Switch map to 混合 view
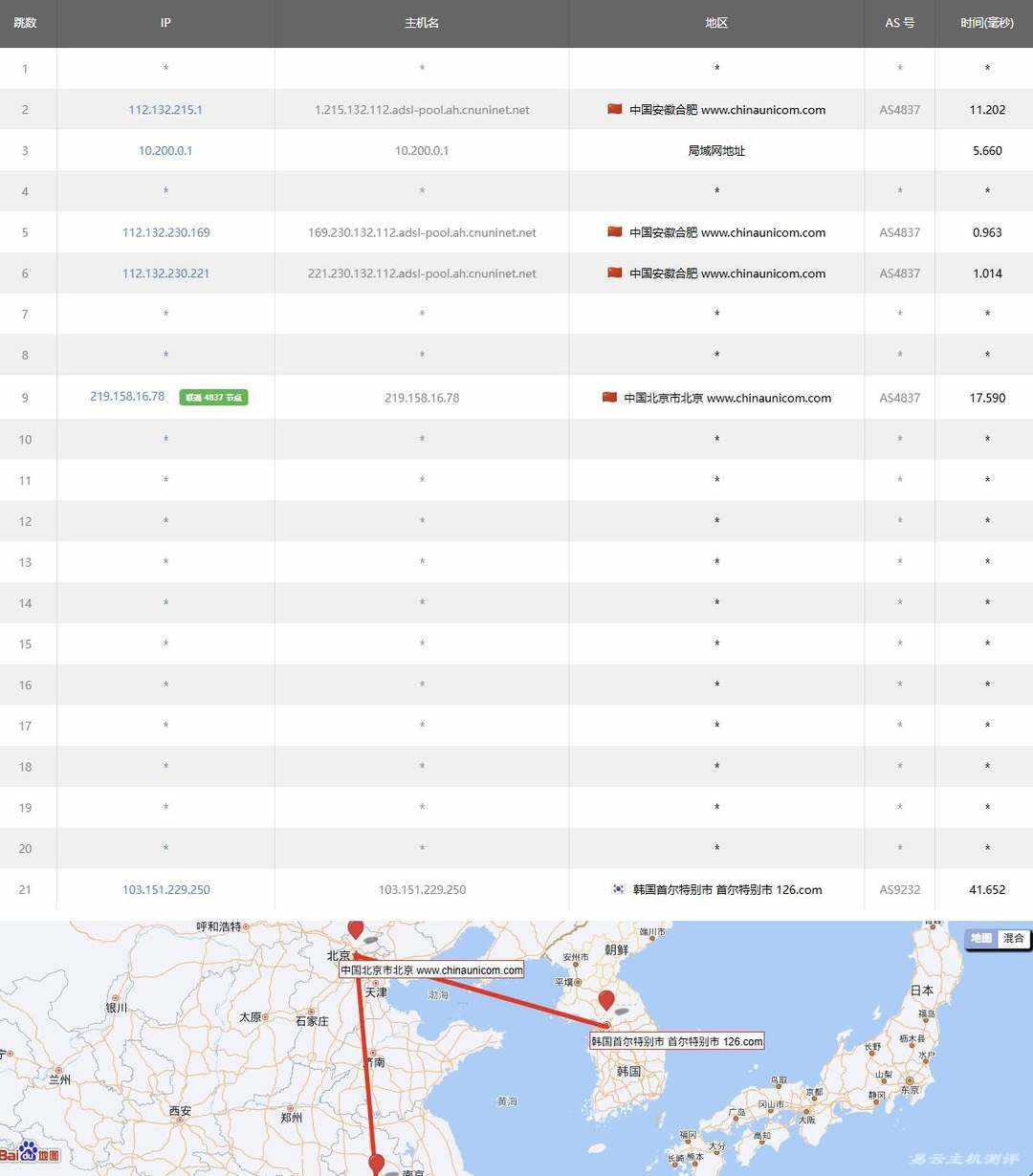 1013,938
